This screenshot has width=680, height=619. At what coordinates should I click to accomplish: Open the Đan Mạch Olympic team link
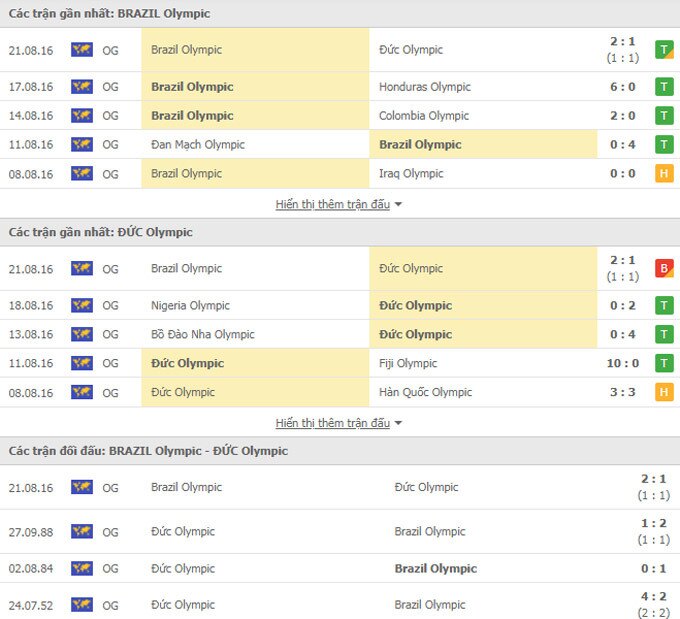[x=198, y=144]
